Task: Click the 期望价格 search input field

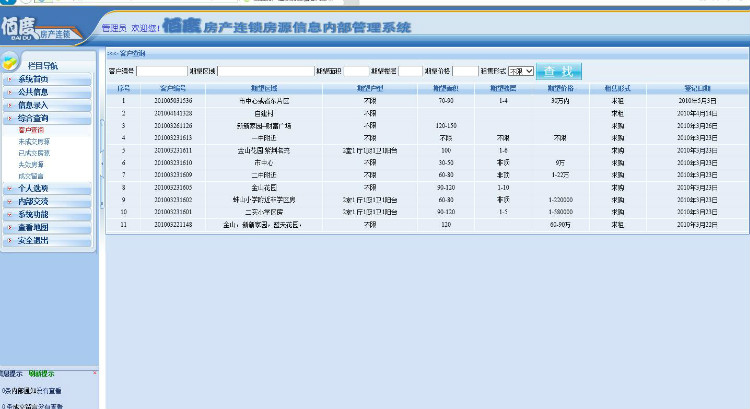Action: (465, 71)
